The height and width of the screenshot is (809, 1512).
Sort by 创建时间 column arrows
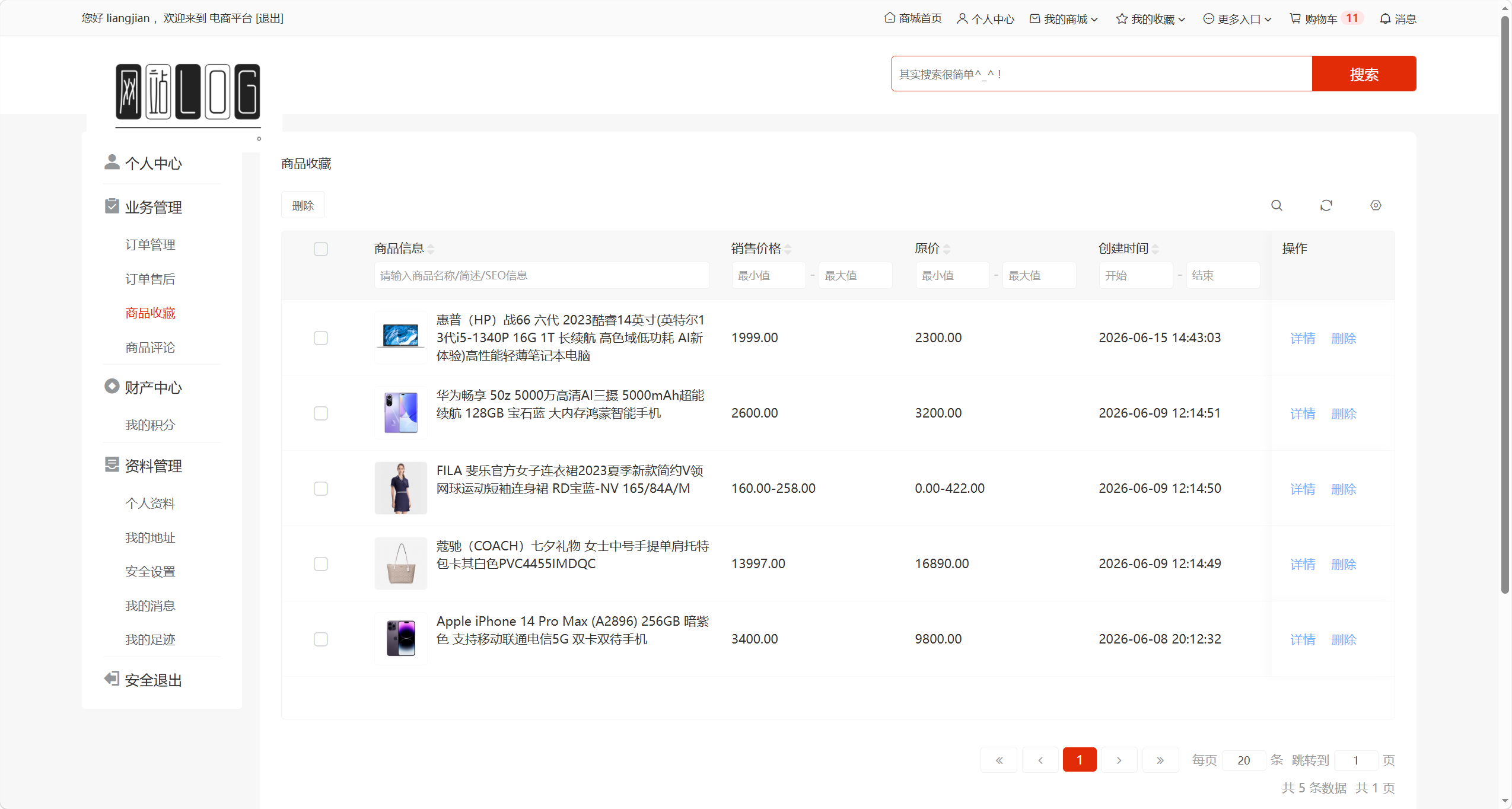tap(1156, 249)
